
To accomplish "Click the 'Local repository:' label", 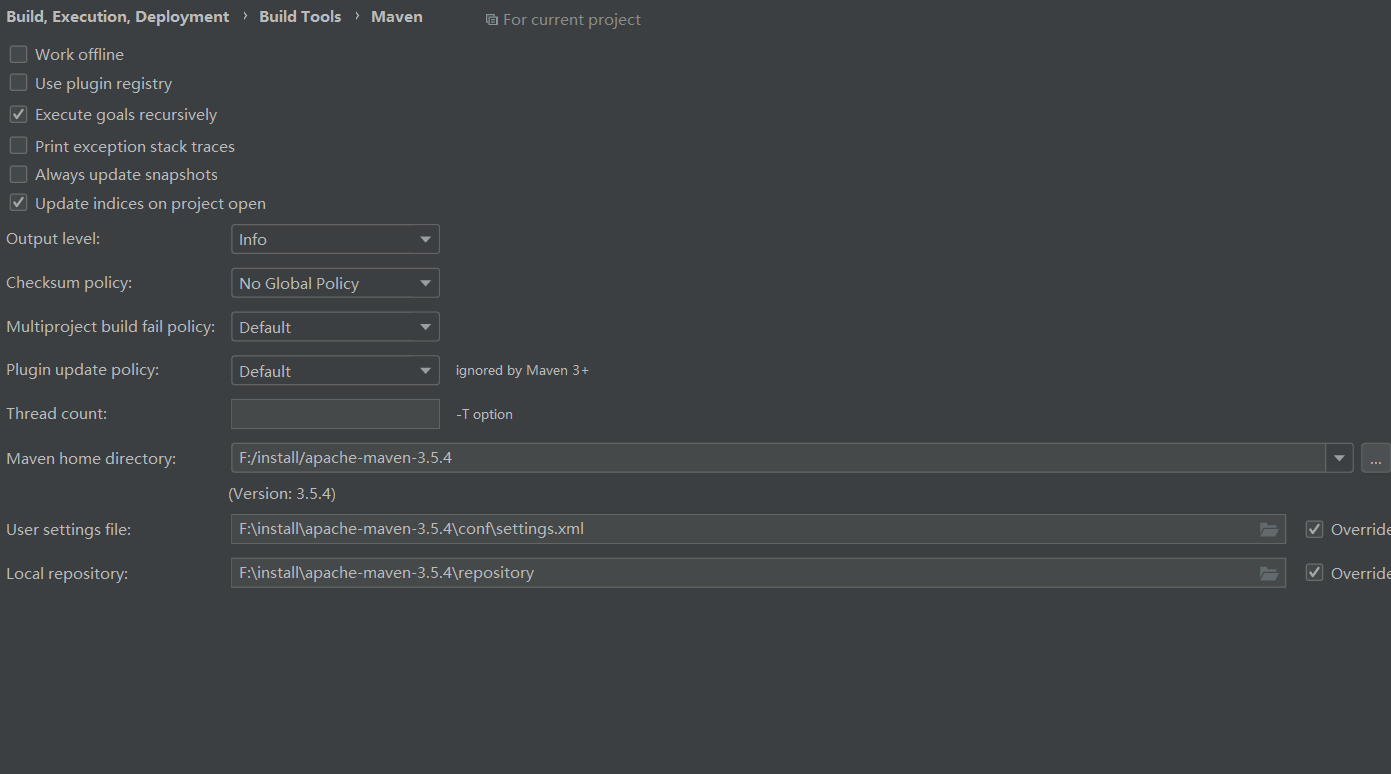I will 67,574.
